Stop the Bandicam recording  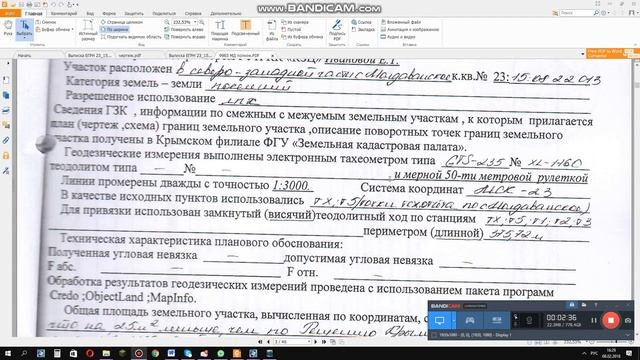[611, 320]
